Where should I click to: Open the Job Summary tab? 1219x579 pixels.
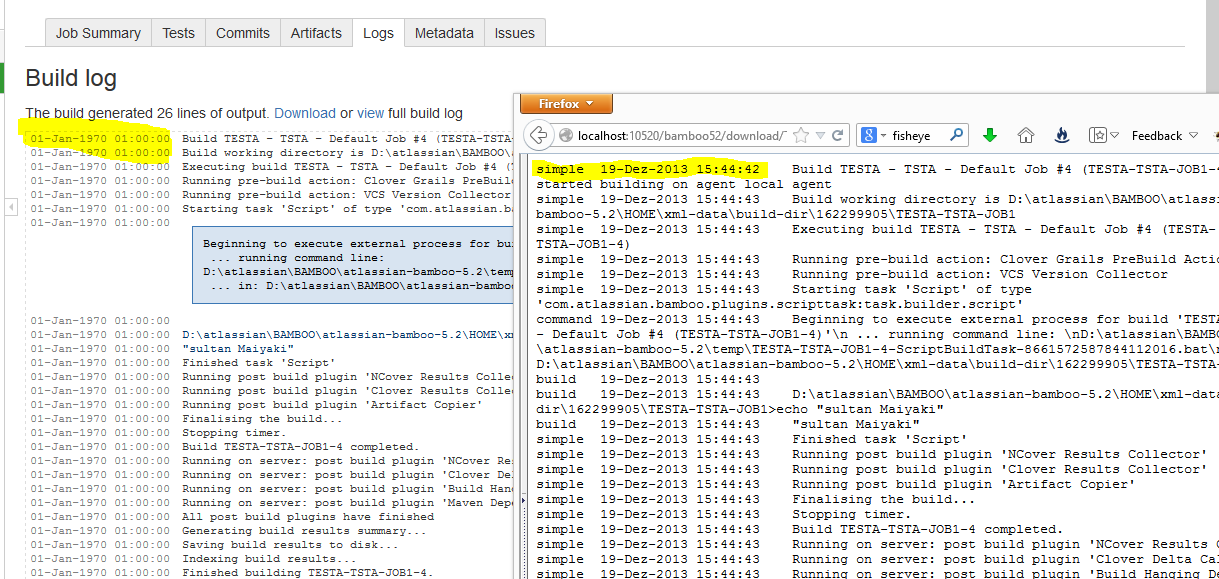tap(98, 33)
